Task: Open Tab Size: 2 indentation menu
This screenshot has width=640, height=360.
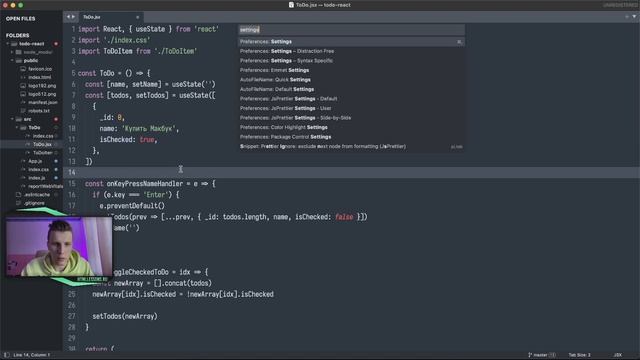Action: coord(580,355)
